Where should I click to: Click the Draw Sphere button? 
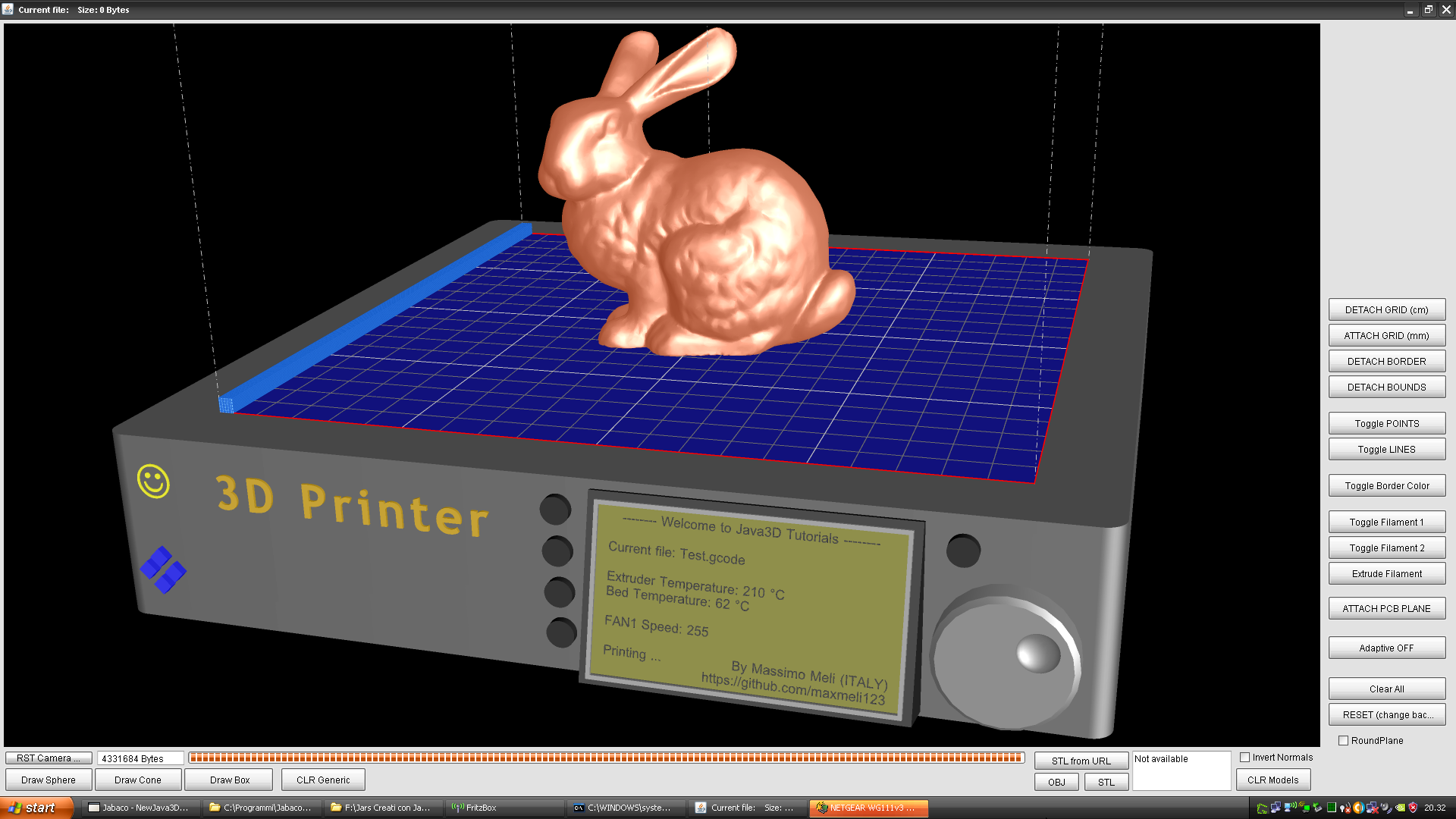coord(49,780)
